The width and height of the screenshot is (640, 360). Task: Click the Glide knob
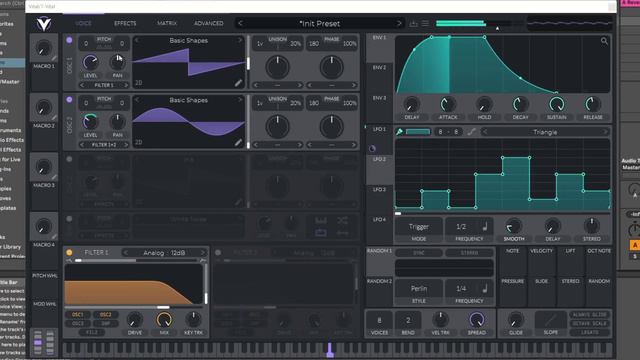click(516, 320)
